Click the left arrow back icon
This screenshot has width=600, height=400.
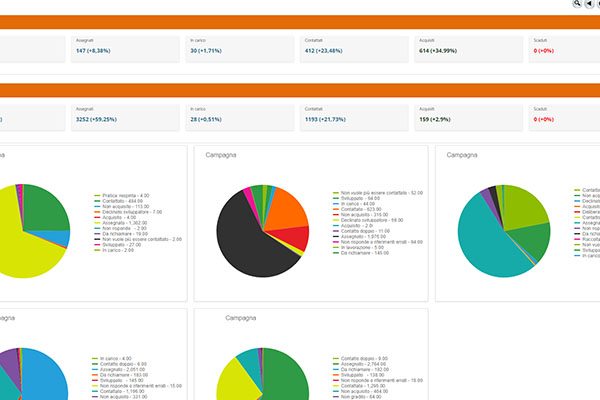[591, 5]
